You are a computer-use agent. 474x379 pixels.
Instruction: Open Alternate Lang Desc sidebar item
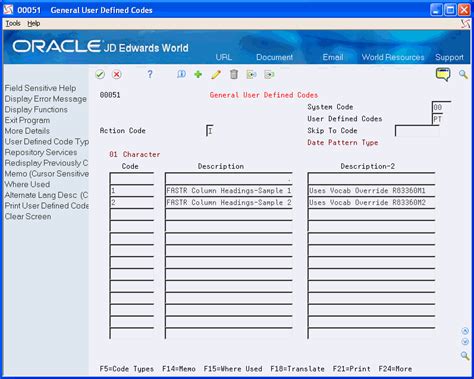click(46, 195)
